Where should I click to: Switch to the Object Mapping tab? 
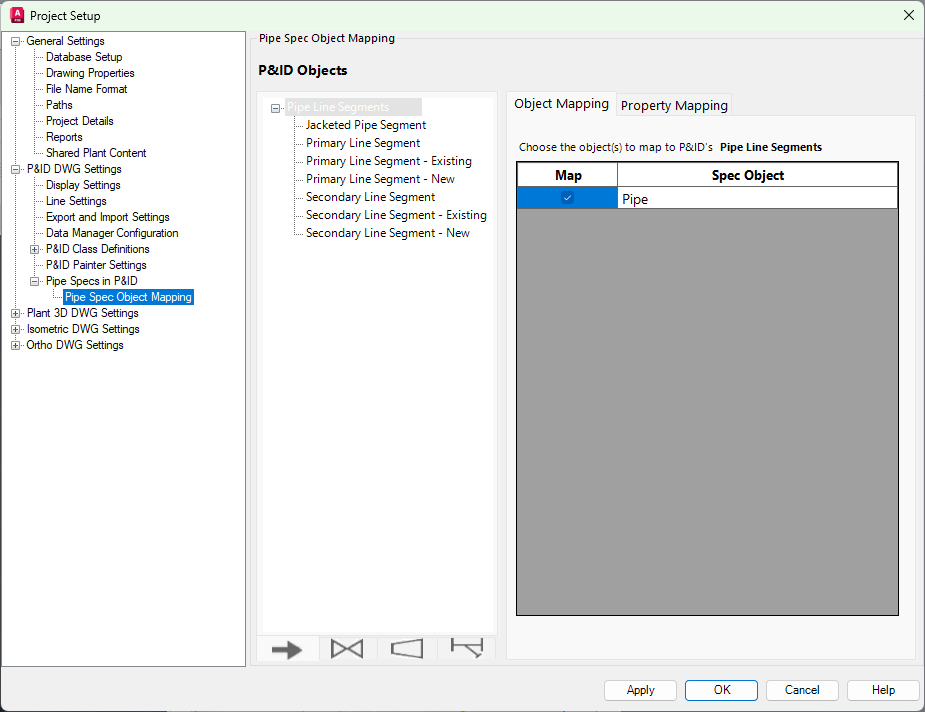pos(561,104)
